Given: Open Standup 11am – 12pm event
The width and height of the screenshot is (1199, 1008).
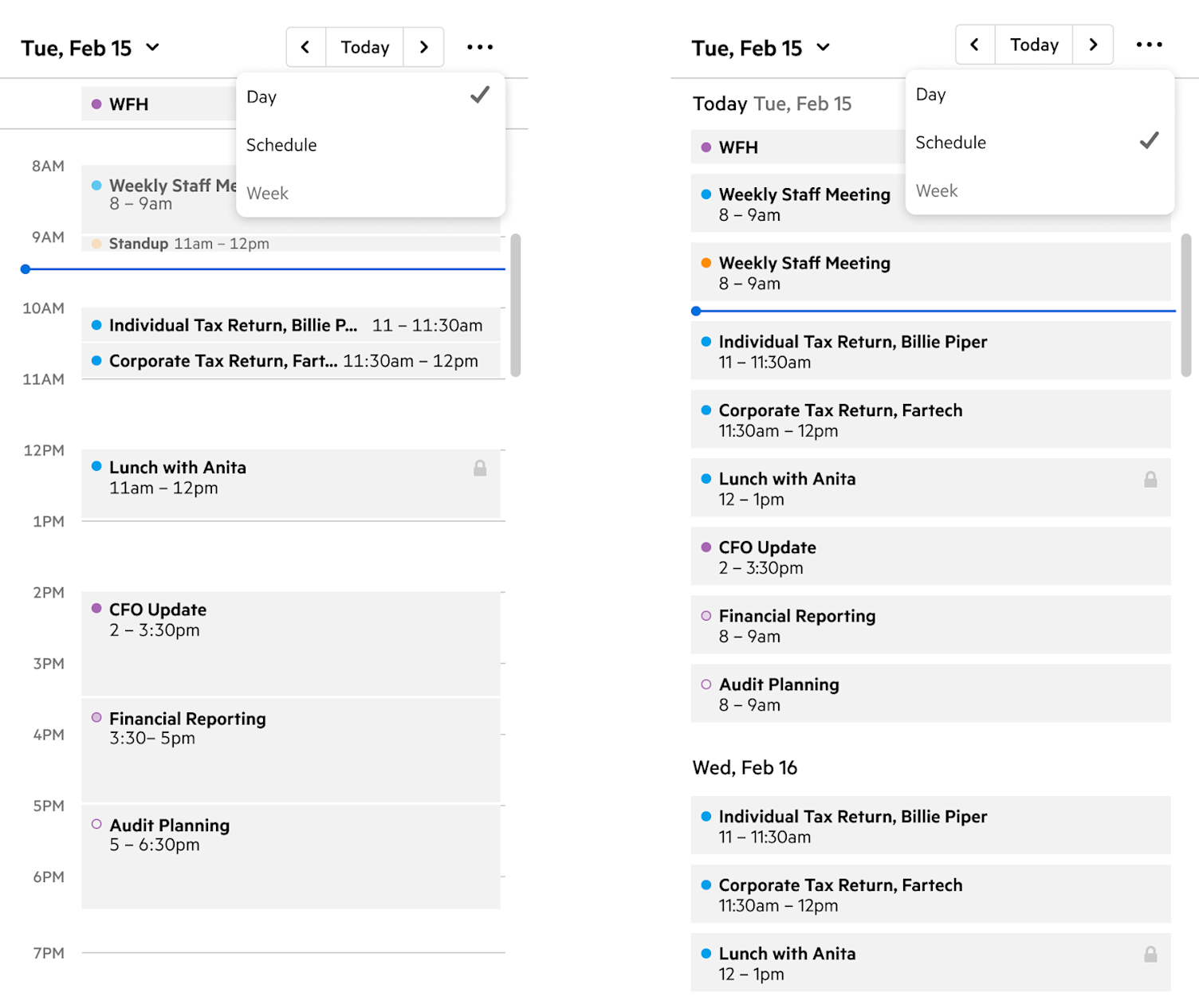Looking at the screenshot, I should pyautogui.click(x=291, y=244).
